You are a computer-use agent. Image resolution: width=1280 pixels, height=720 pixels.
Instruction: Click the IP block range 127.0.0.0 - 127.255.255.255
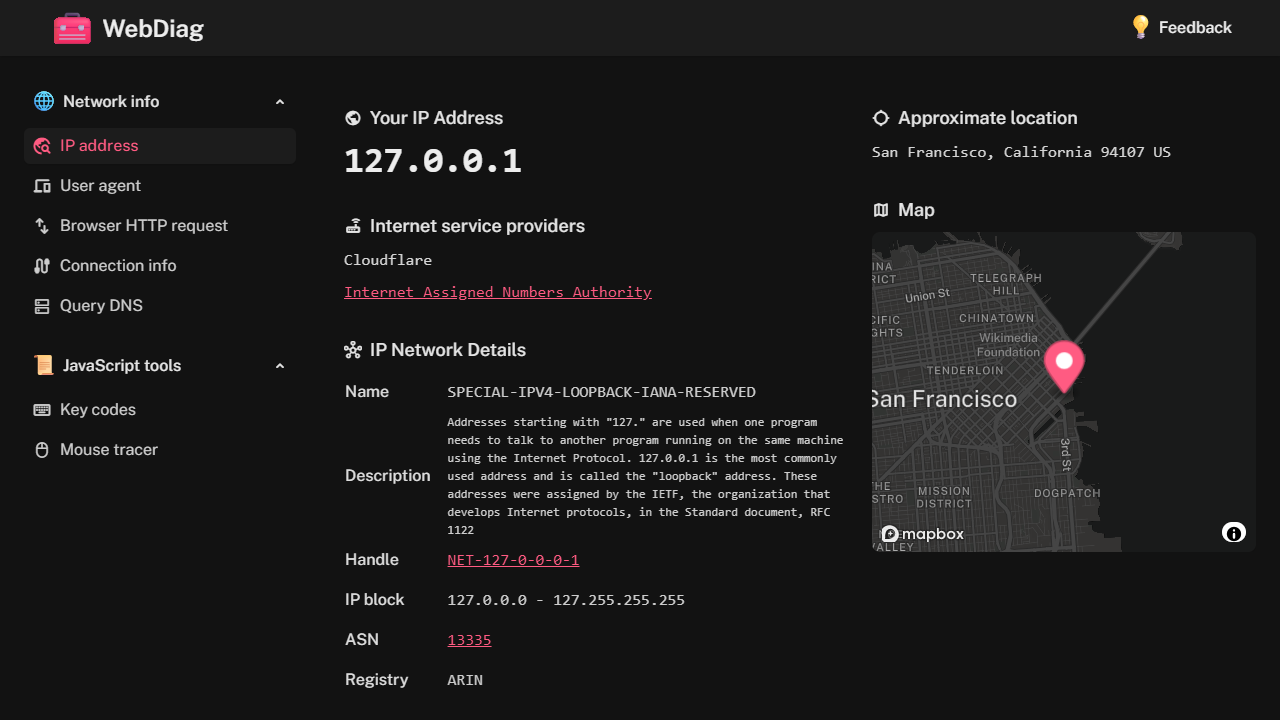(x=566, y=600)
